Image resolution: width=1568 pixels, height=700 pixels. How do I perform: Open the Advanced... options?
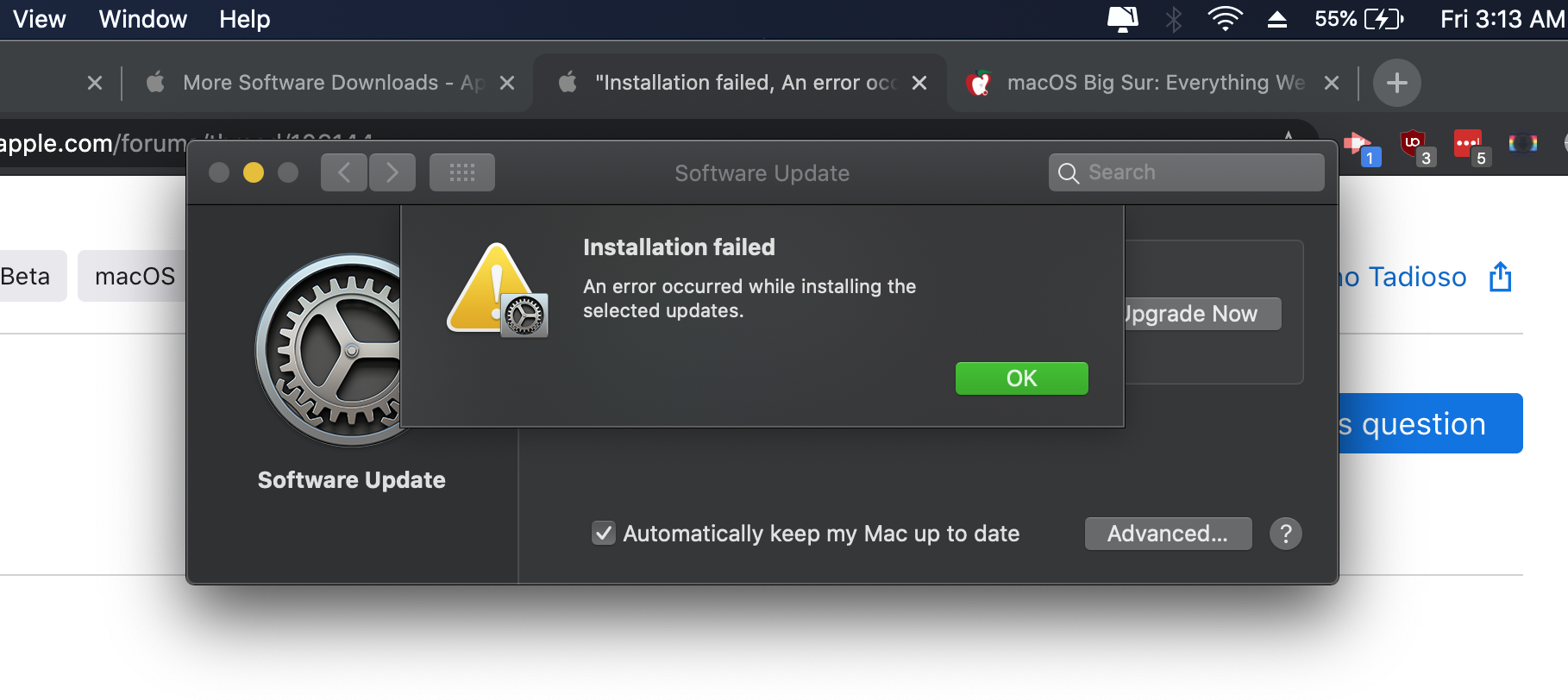click(1167, 534)
